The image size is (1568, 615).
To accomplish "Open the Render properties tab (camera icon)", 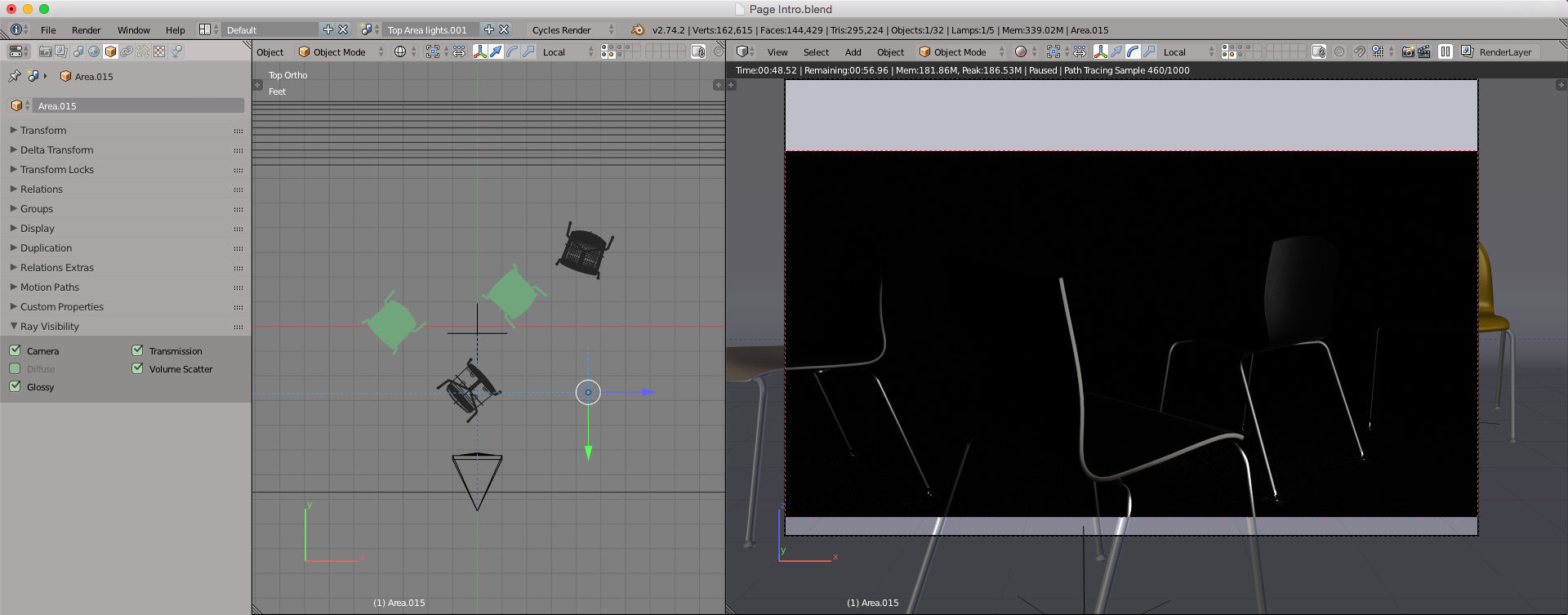I will [x=45, y=51].
